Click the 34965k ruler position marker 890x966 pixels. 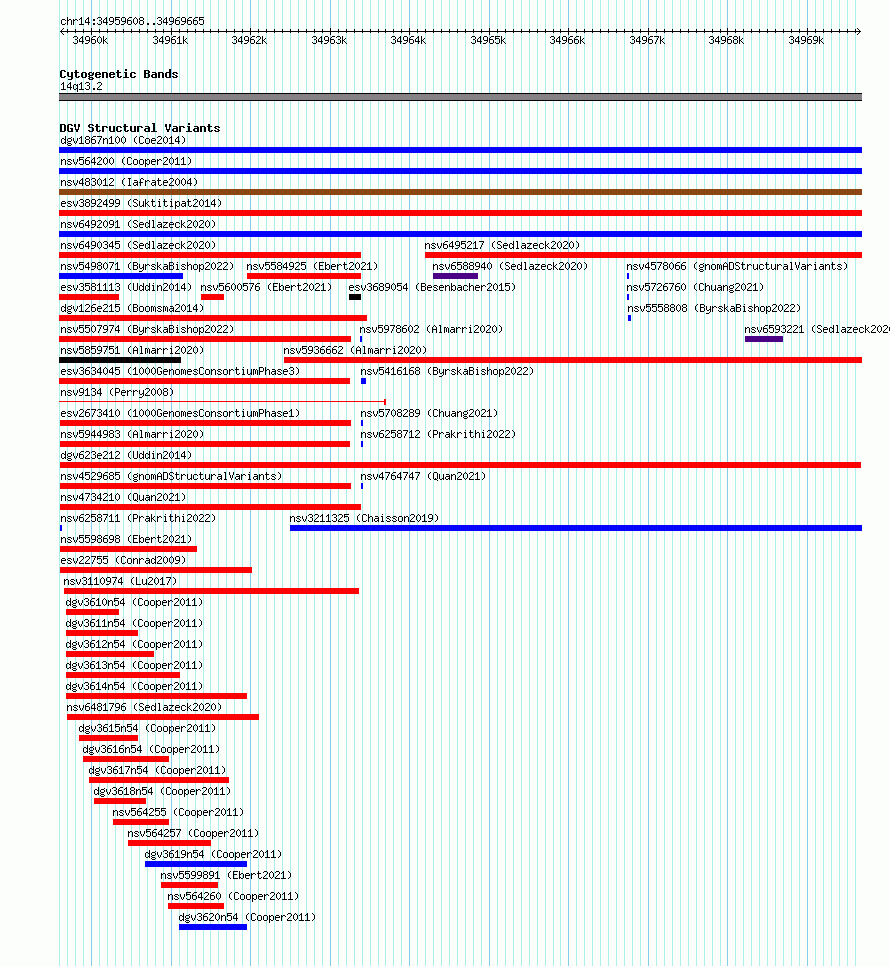(488, 40)
